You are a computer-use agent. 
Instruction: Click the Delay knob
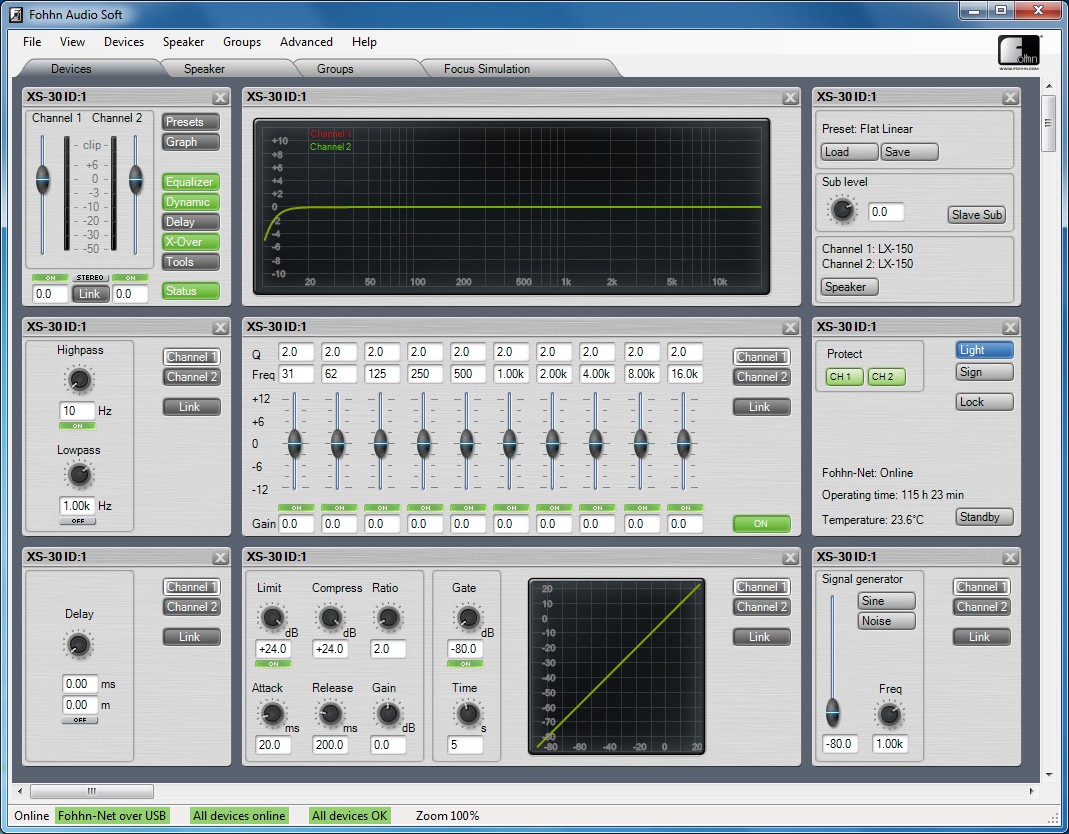tap(78, 644)
